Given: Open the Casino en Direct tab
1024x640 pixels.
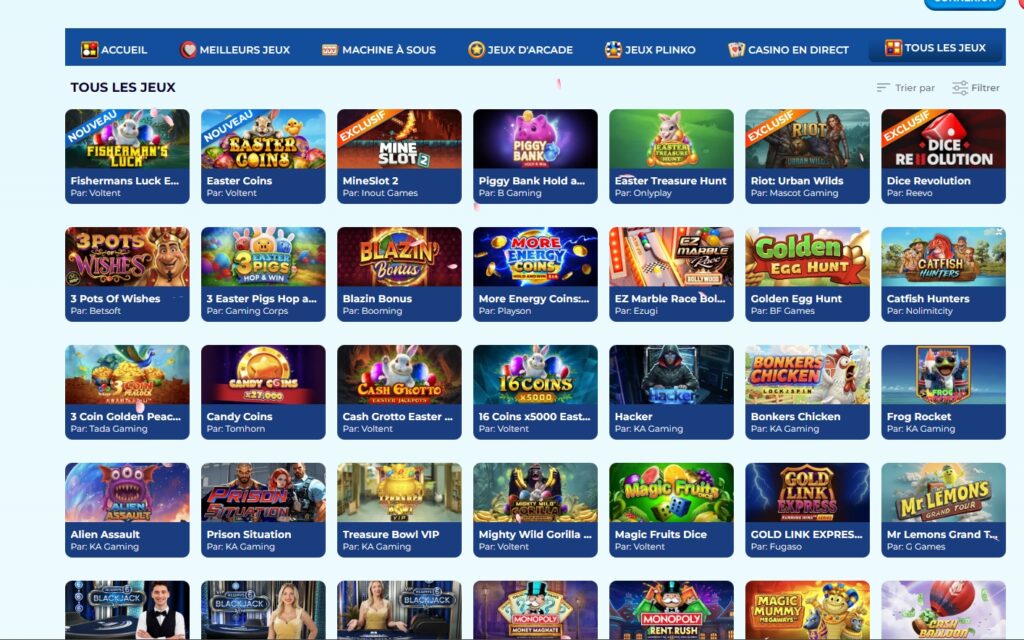Looking at the screenshot, I should pos(788,50).
